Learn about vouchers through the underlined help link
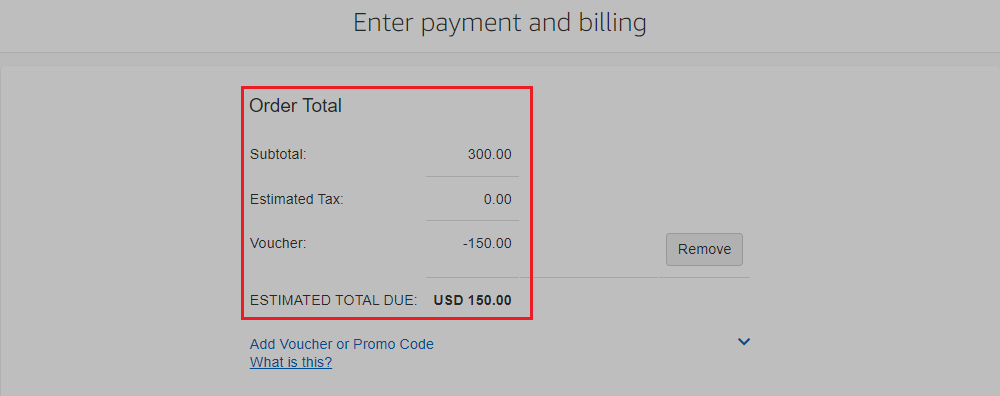 291,363
